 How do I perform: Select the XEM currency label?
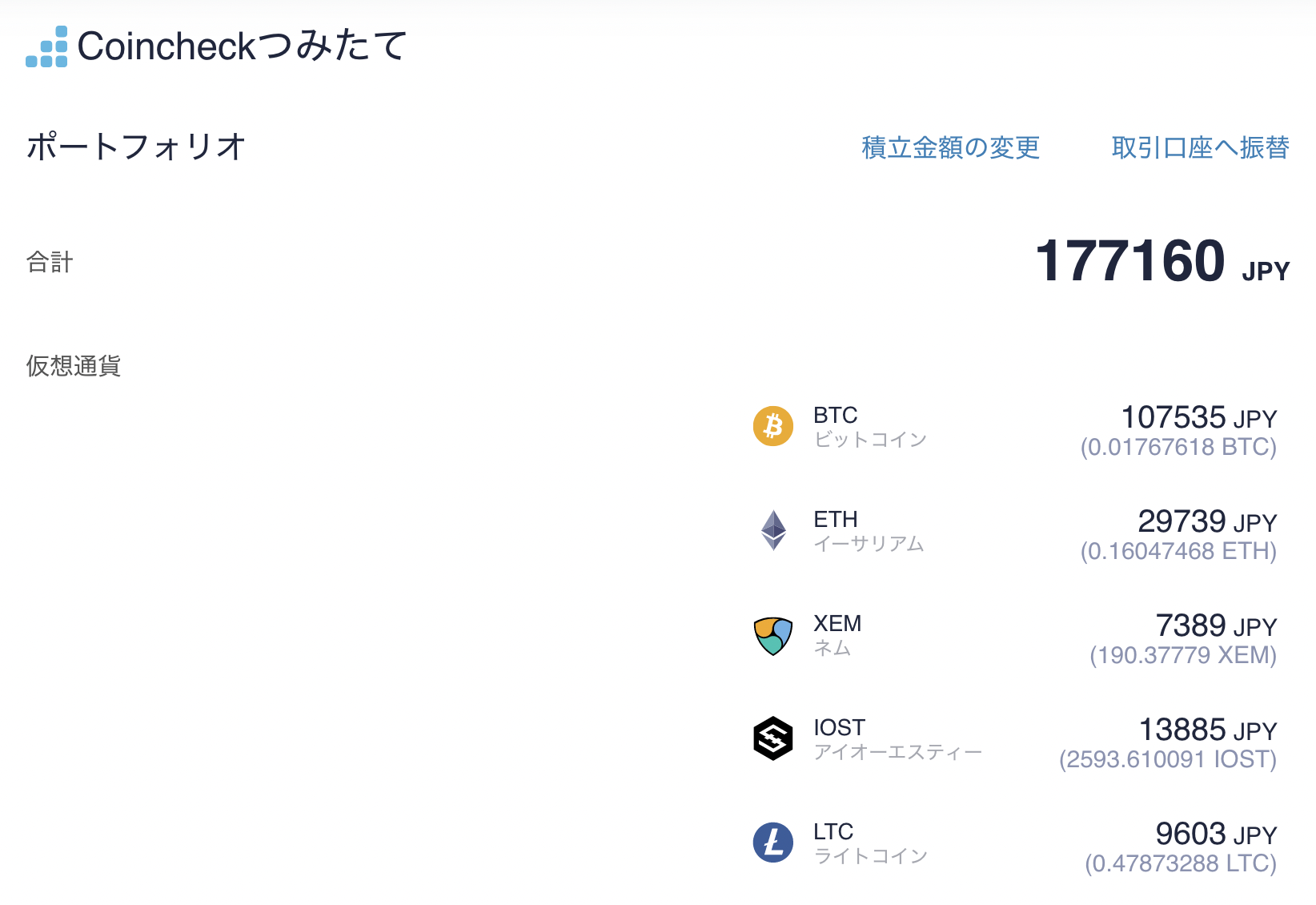(837, 623)
